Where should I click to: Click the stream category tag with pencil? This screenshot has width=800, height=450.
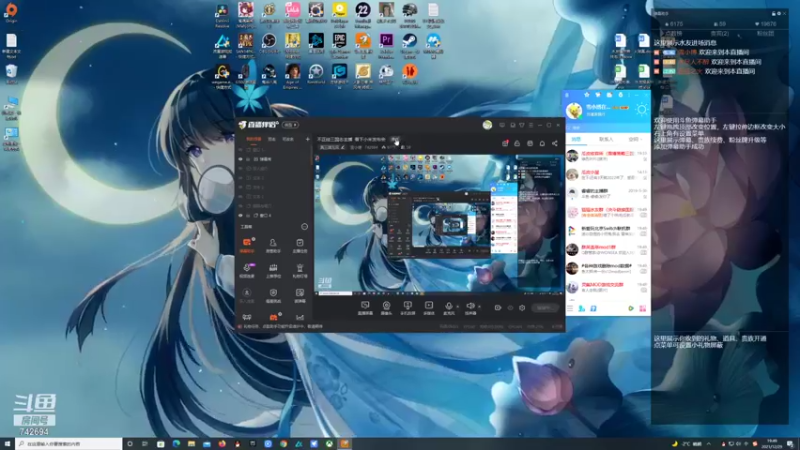(332, 147)
